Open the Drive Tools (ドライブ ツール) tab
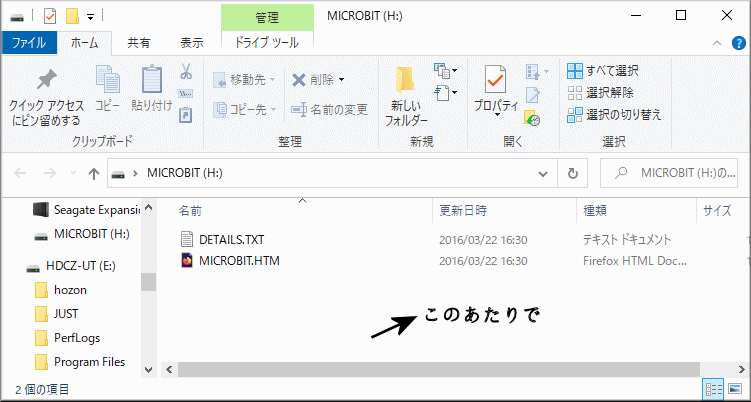 tap(267, 43)
